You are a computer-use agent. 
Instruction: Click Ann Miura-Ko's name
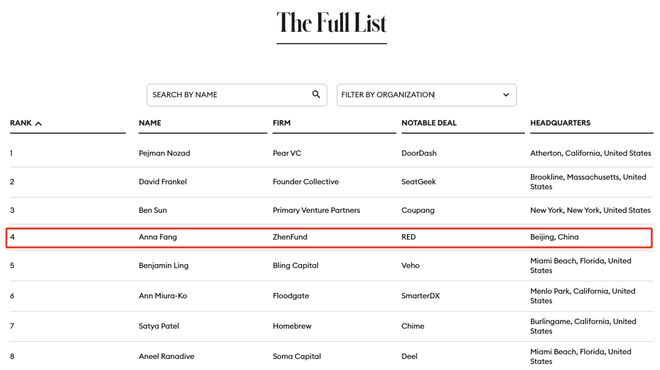coord(162,296)
